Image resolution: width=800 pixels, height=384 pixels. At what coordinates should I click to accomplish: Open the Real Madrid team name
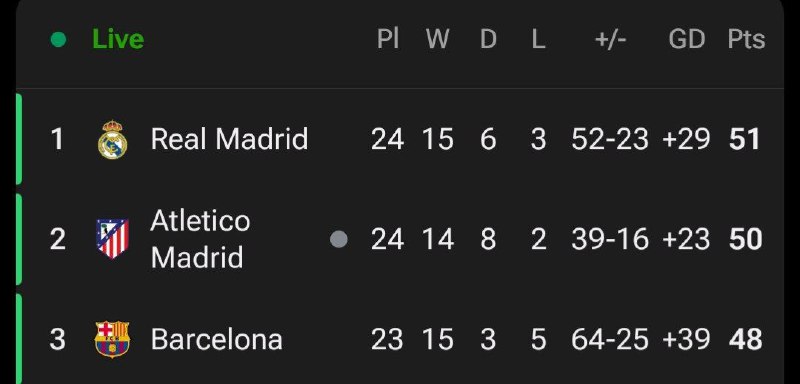[x=229, y=139]
